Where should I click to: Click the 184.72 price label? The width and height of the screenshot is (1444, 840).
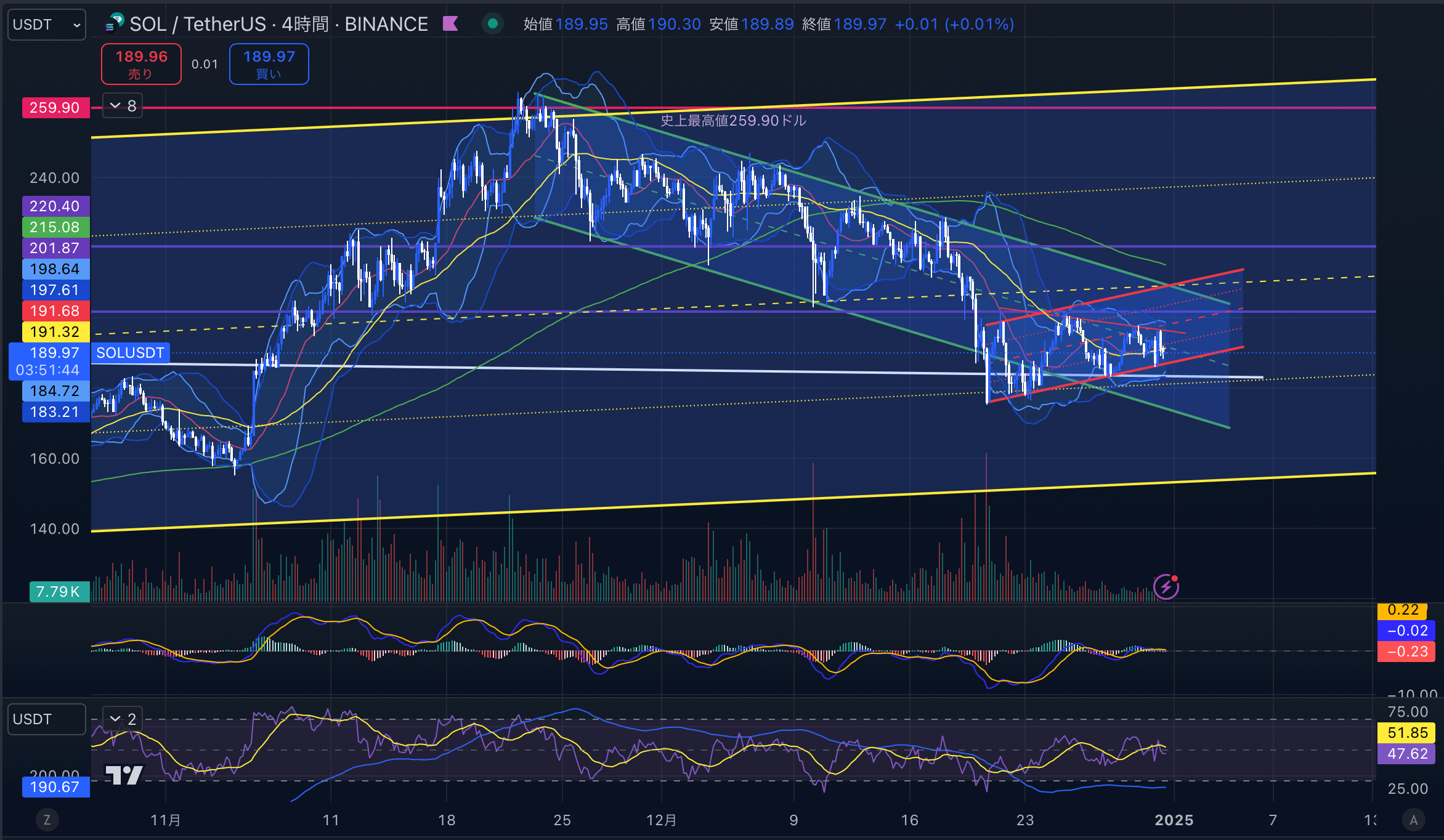[x=55, y=391]
